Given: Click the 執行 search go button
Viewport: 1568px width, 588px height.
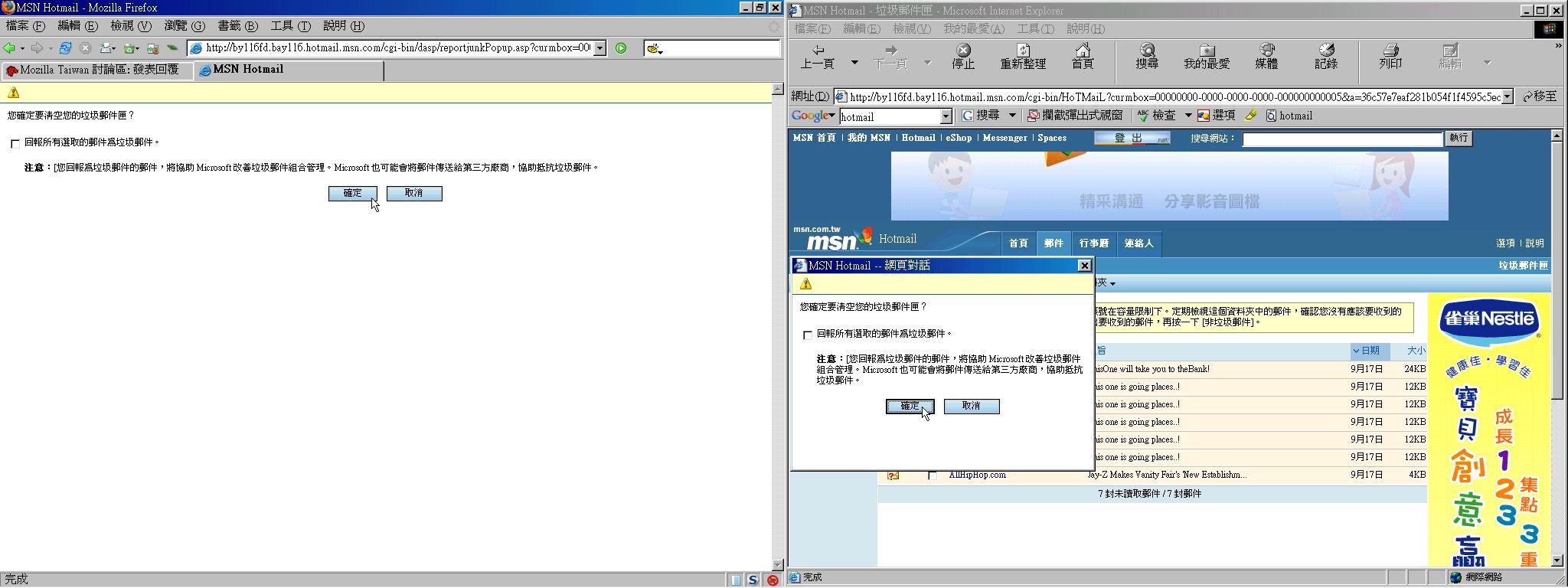Looking at the screenshot, I should pyautogui.click(x=1459, y=139).
